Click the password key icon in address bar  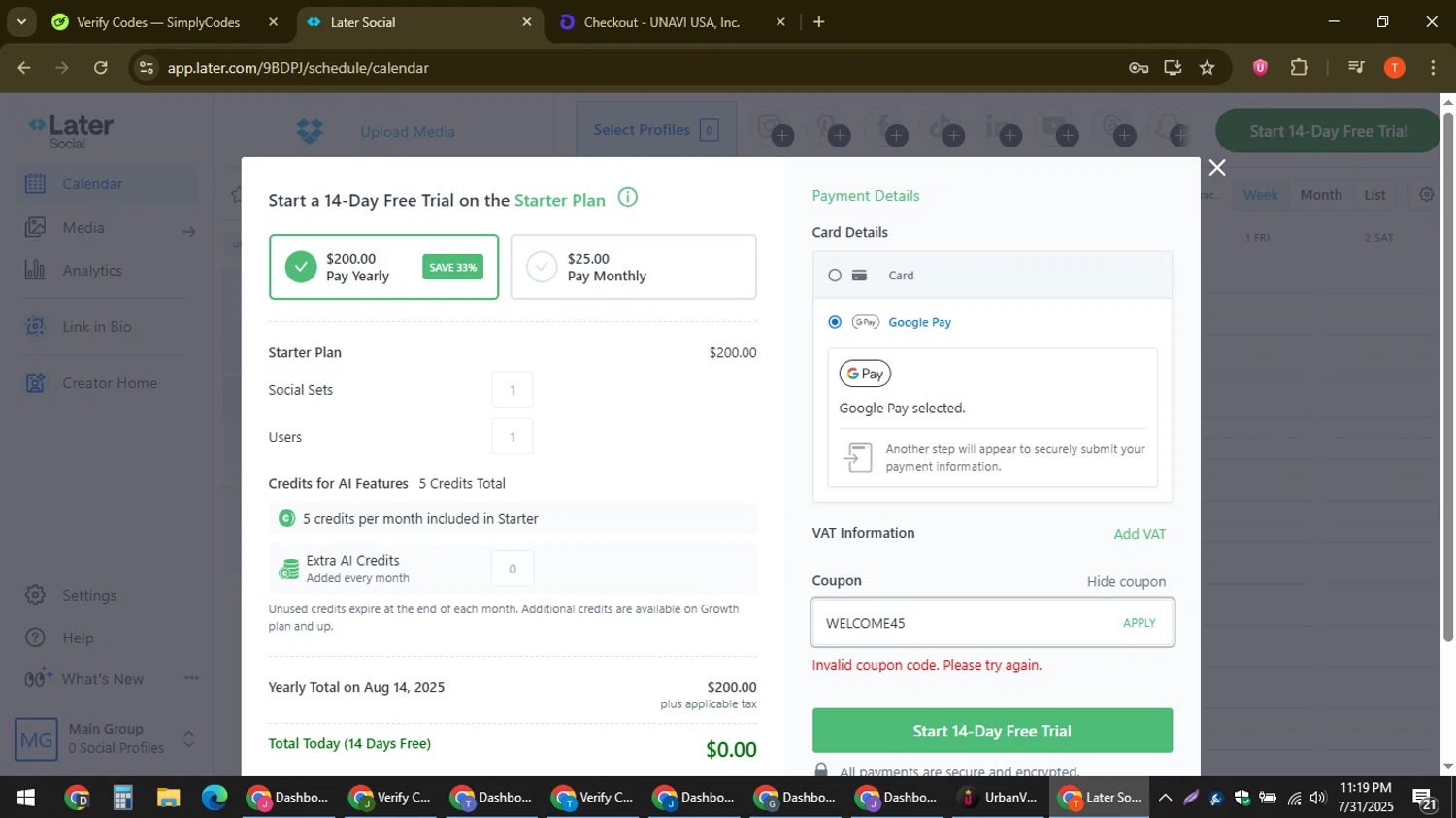1139,68
